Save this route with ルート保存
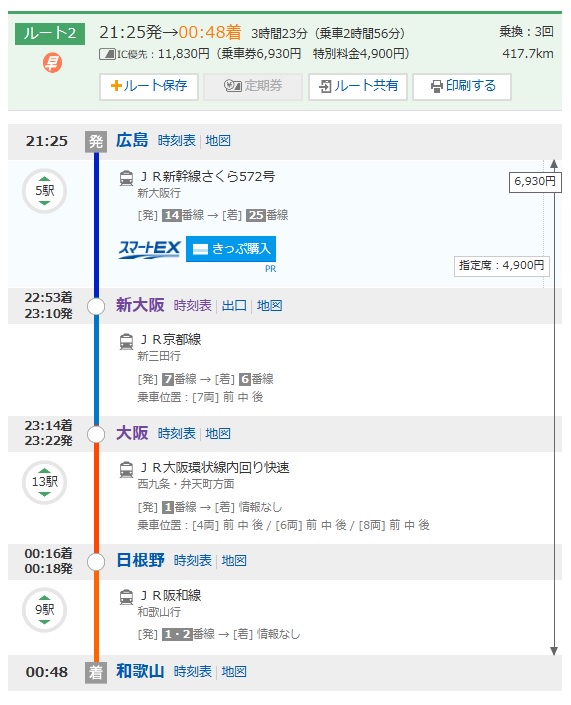The image size is (571, 705). [149, 86]
